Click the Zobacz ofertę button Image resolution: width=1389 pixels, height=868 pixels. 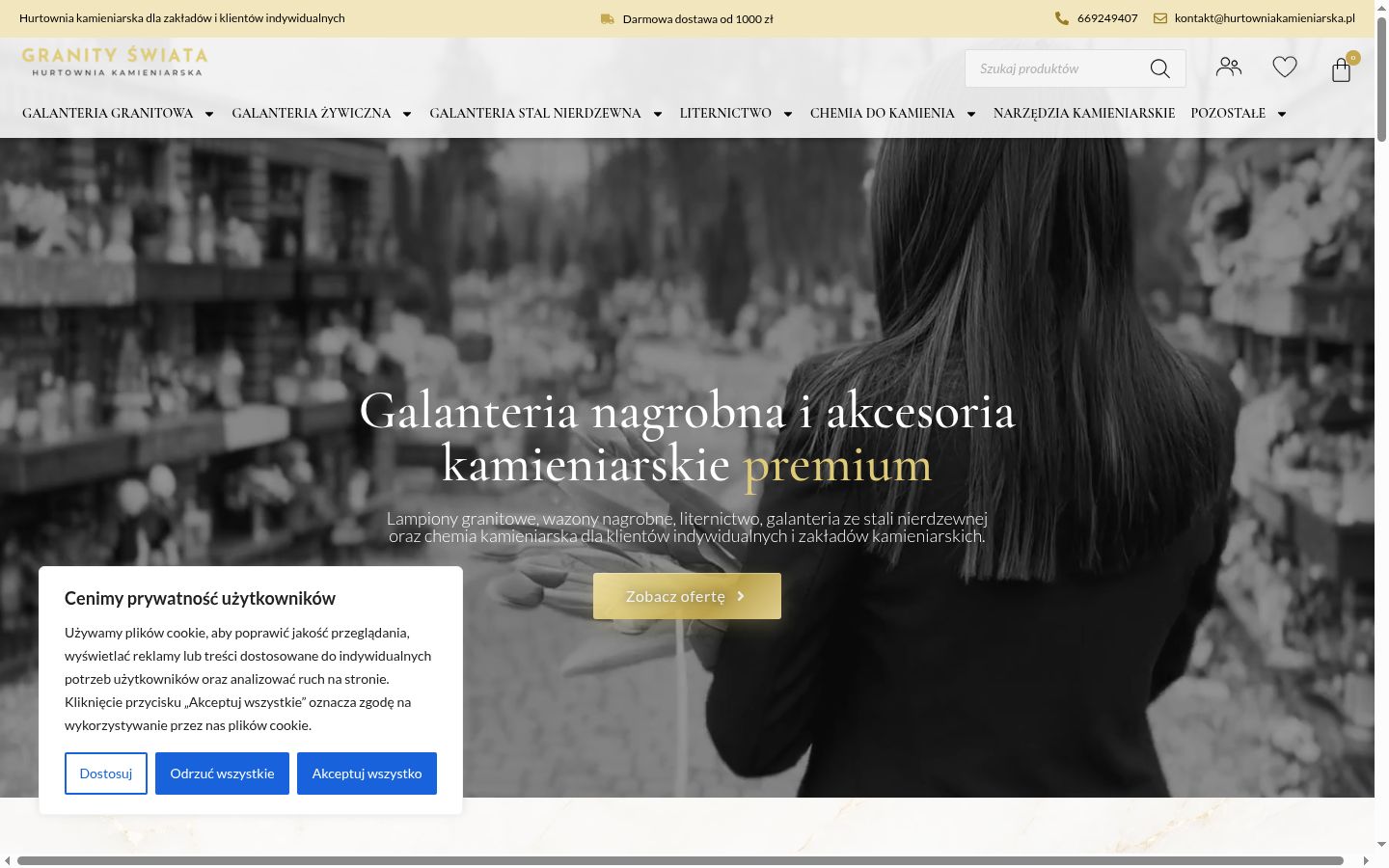687,596
